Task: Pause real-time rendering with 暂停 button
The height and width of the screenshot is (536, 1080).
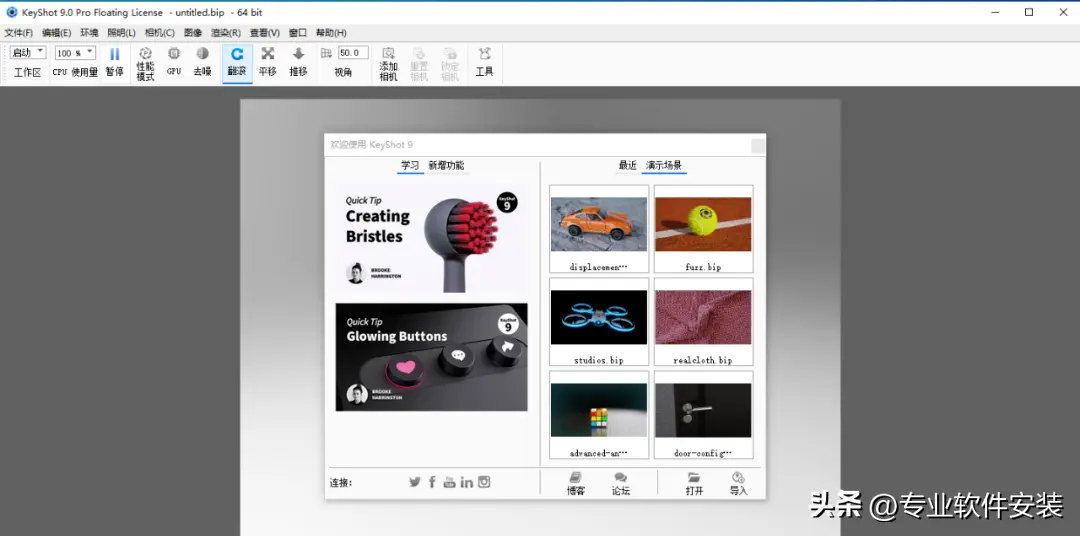Action: [x=114, y=63]
